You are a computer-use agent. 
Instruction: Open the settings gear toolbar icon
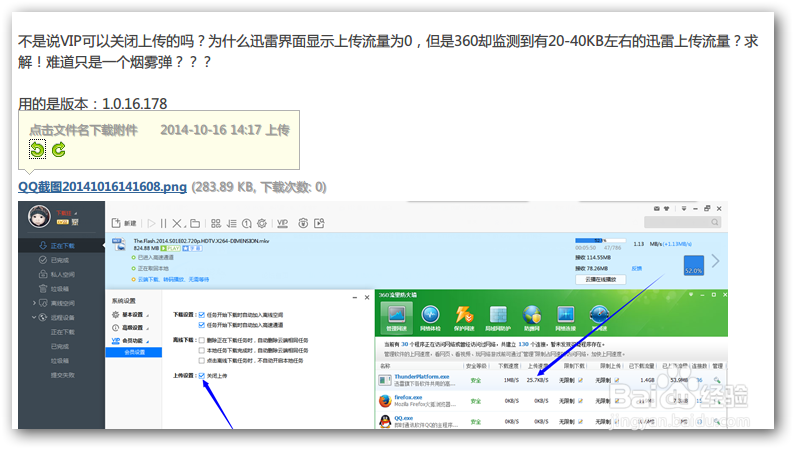tap(262, 223)
